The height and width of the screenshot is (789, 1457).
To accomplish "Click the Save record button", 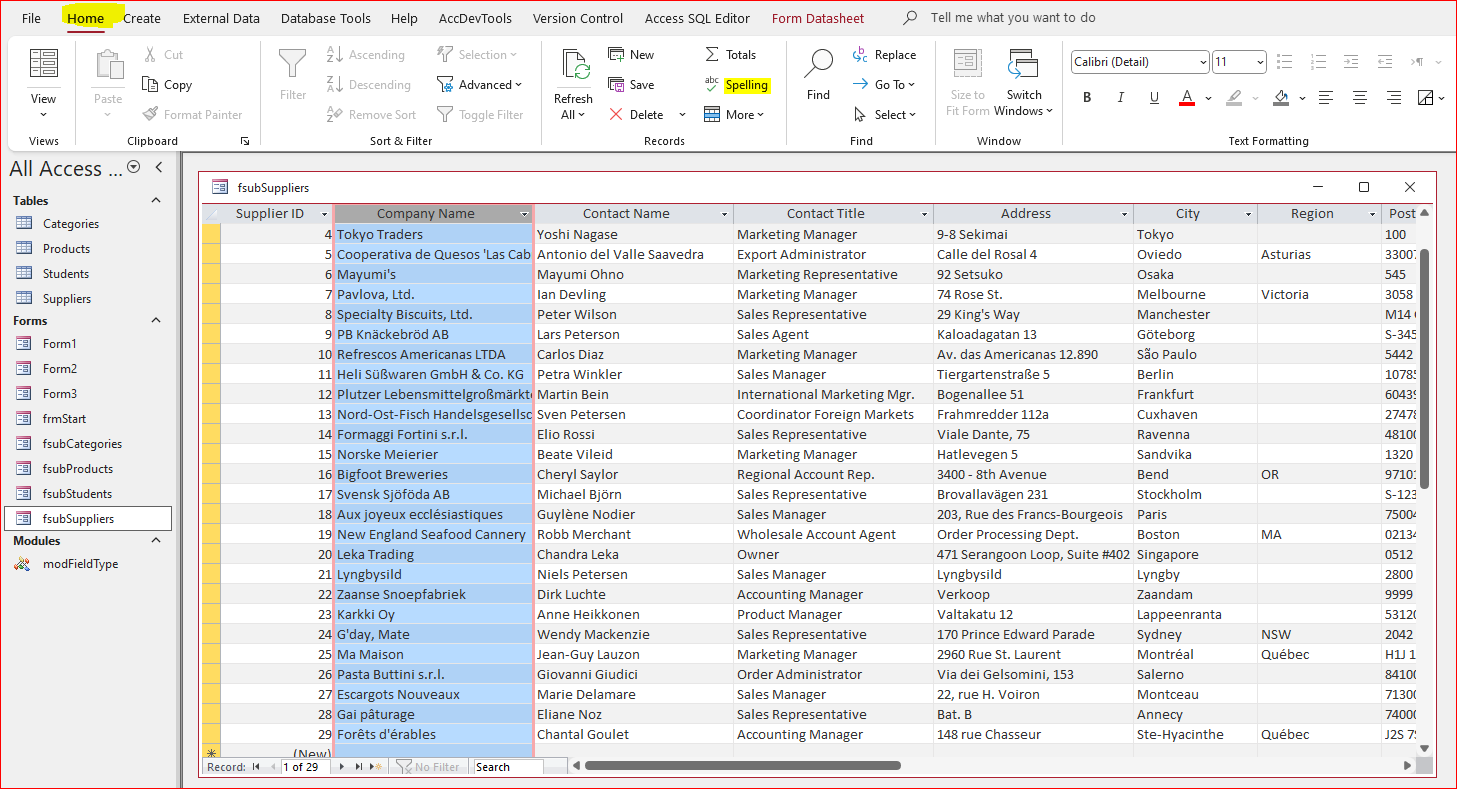I will tap(631, 85).
